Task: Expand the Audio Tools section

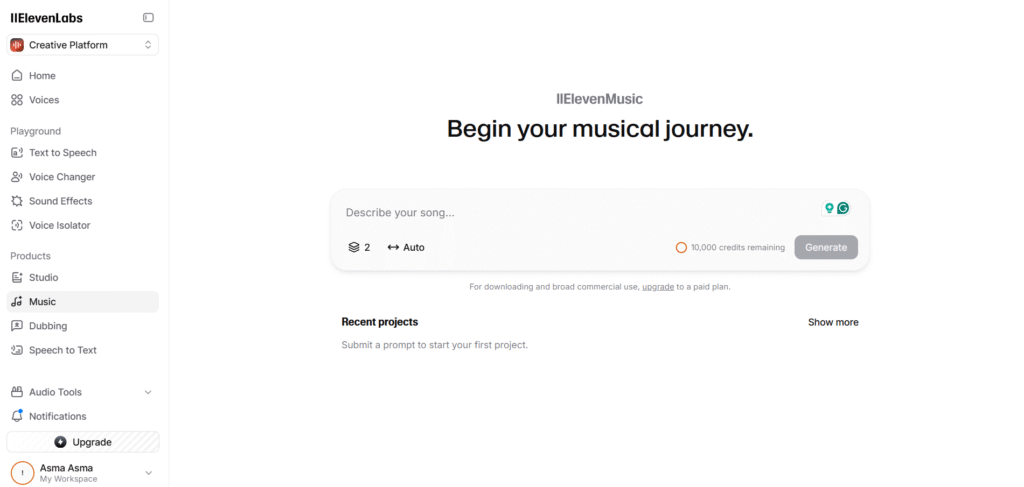Action: click(148, 392)
